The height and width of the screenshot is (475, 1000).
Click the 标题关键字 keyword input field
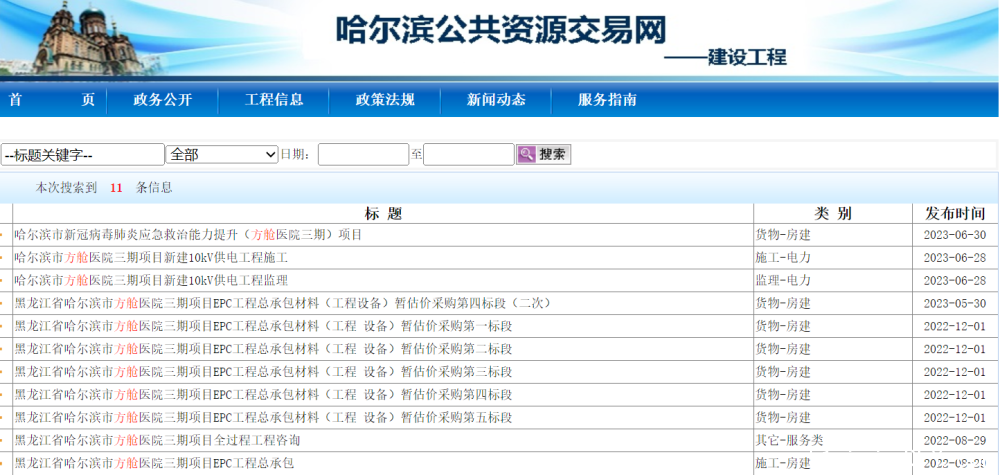click(83, 154)
